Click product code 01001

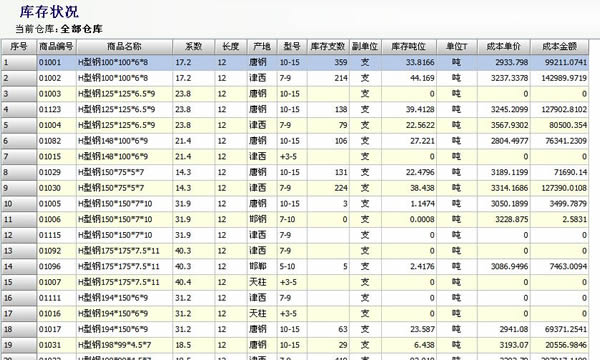coord(50,62)
